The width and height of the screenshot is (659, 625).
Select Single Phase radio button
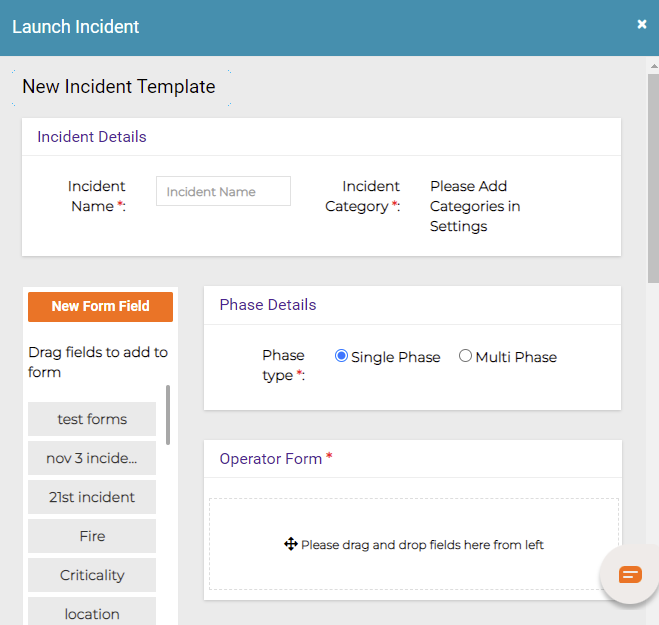point(341,356)
